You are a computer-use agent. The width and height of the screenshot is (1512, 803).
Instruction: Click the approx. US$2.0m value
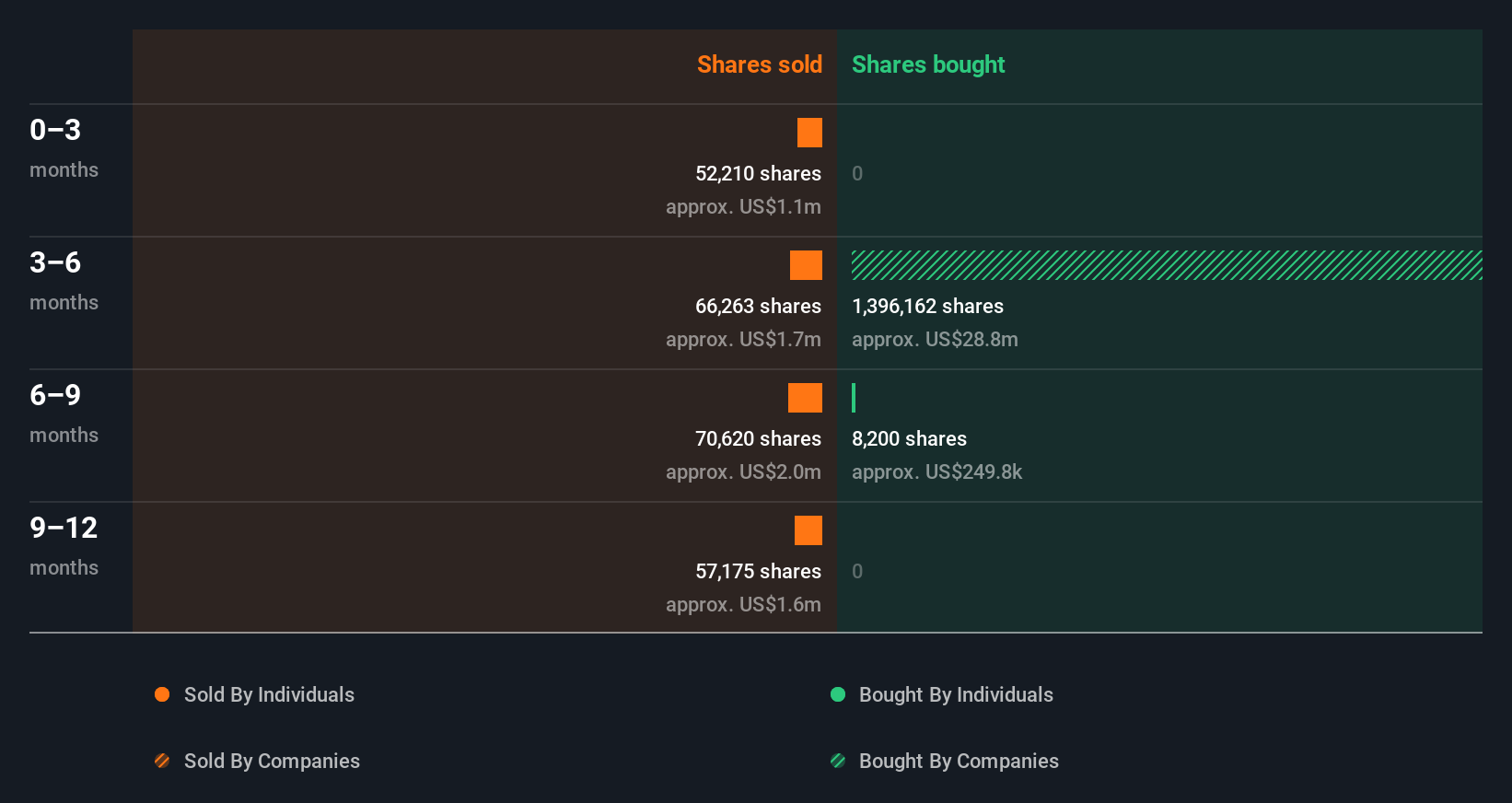(743, 471)
